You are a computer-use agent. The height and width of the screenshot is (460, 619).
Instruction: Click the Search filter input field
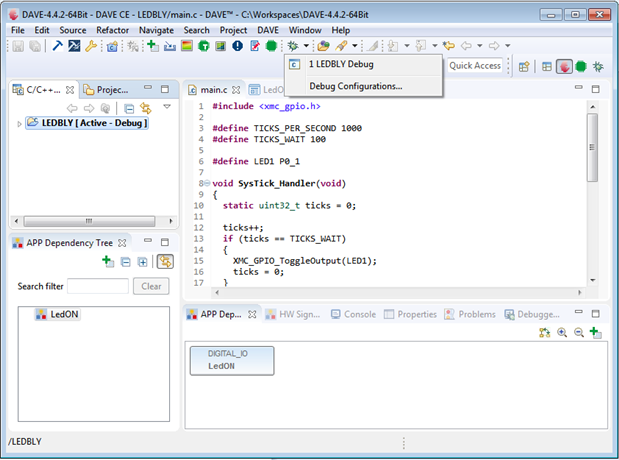pos(98,286)
